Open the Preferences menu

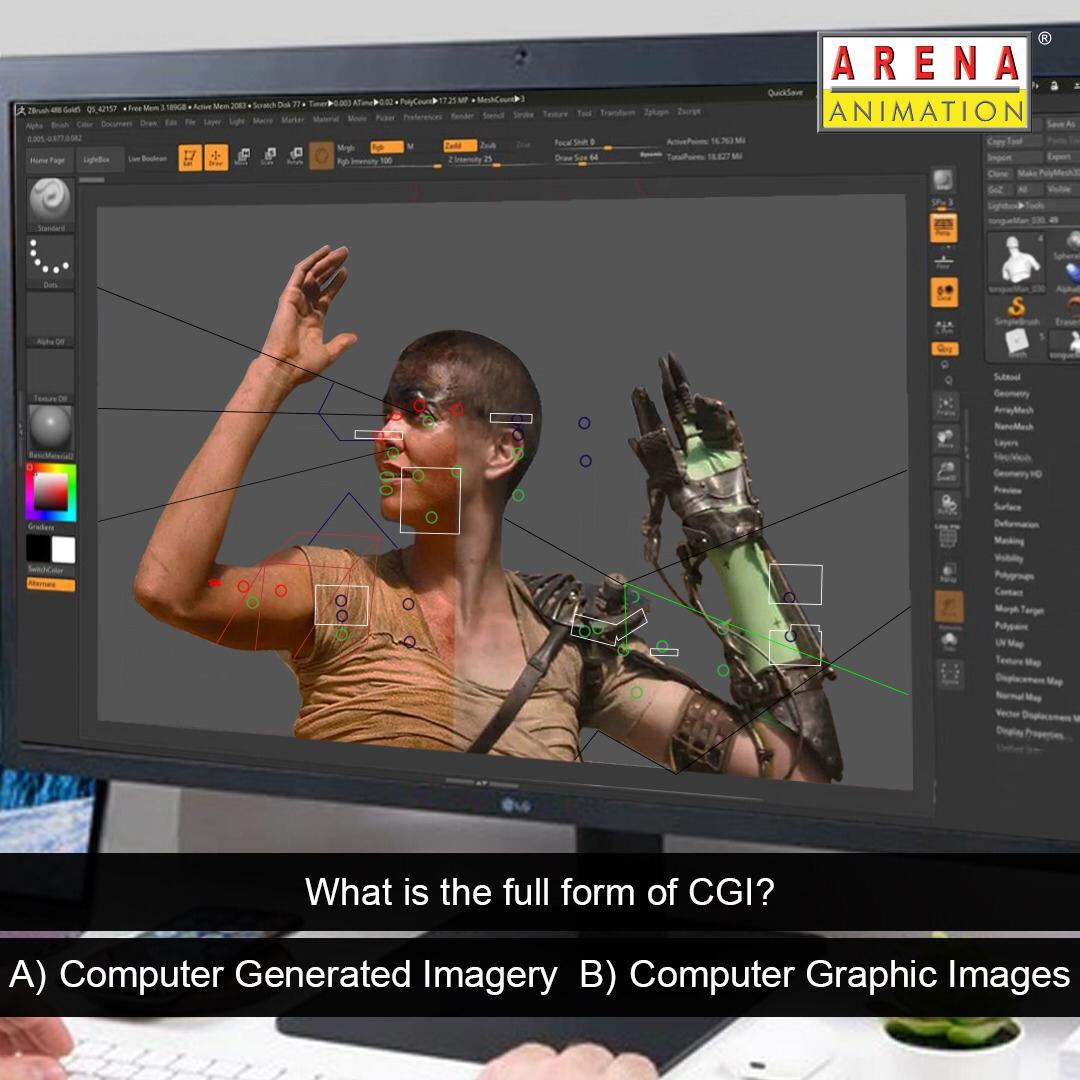(423, 117)
